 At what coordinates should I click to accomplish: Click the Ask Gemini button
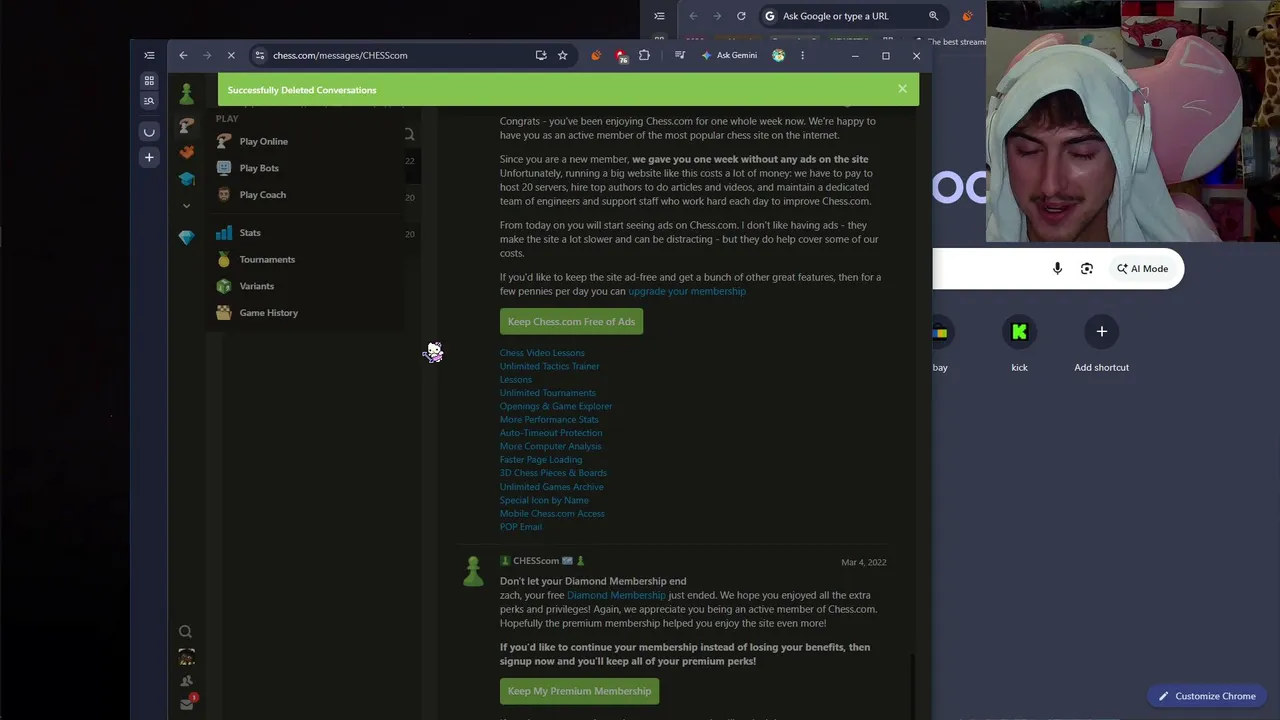tap(730, 55)
